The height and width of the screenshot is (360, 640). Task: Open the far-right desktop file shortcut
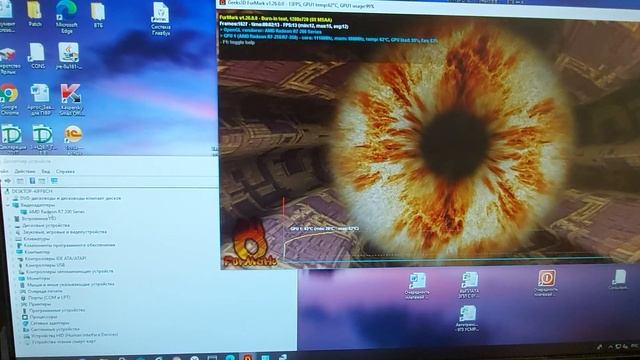[x=619, y=280]
